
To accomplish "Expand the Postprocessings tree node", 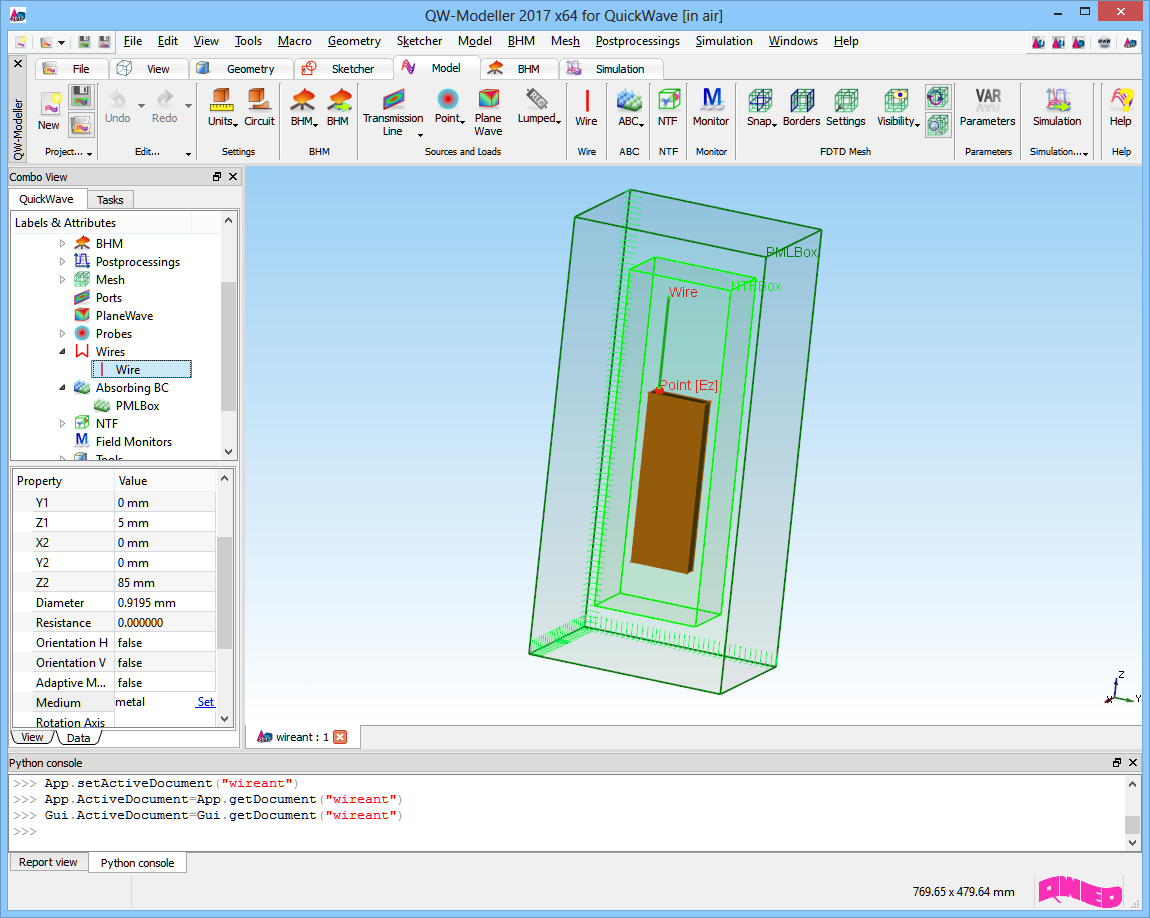I will click(x=62, y=262).
